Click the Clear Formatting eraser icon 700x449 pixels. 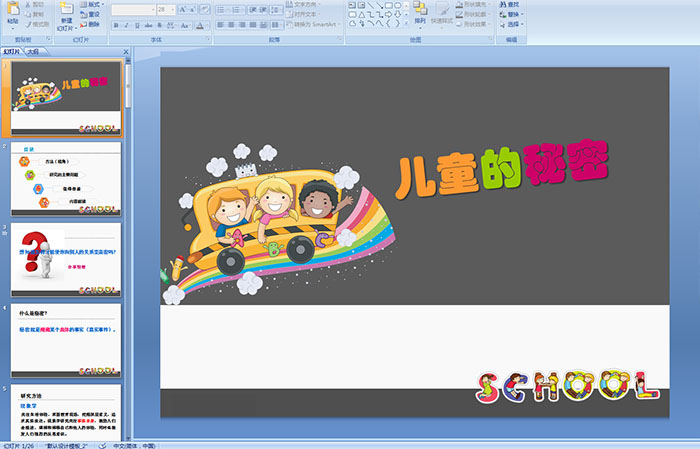point(205,10)
